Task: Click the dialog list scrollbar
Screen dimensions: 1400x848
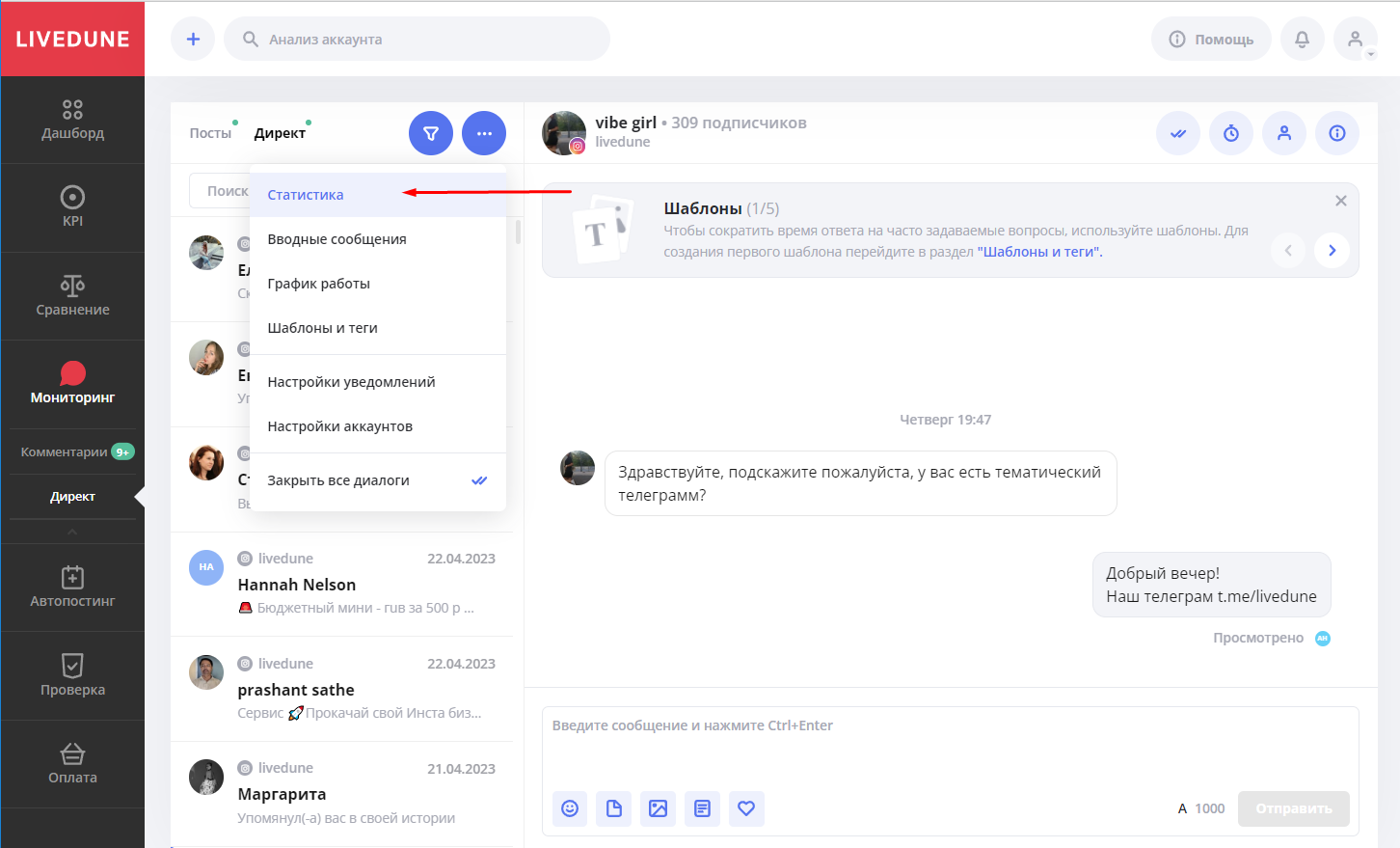Action: click(518, 232)
